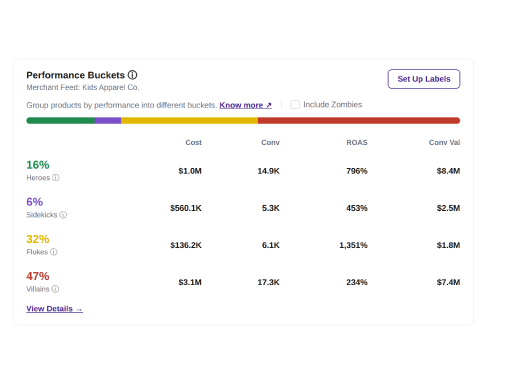The image size is (512, 384).
Task: Open the View Details link
Action: [54, 309]
